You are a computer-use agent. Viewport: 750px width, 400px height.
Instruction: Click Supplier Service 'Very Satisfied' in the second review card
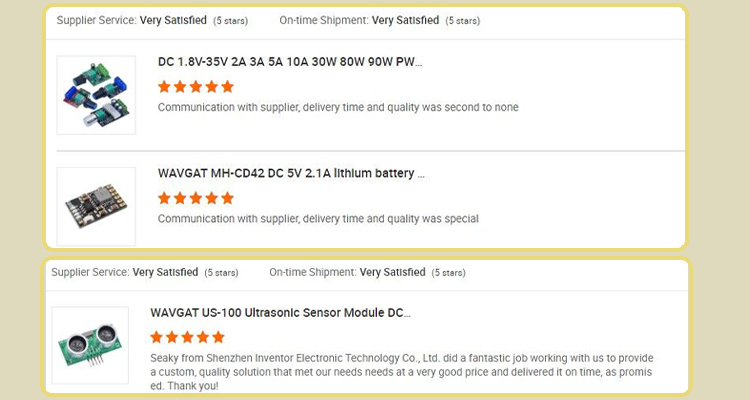[165, 272]
